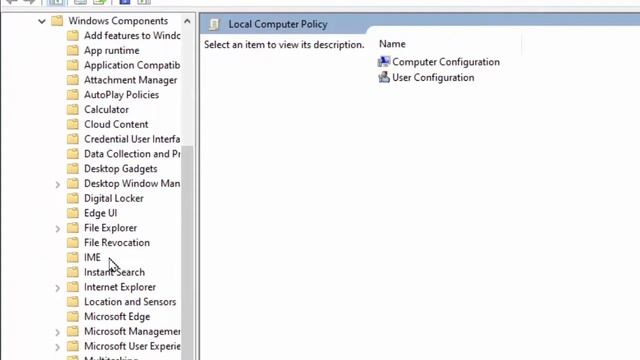This screenshot has height=360, width=640.
Task: Select the Edge UI tree item
Action: 100,213
